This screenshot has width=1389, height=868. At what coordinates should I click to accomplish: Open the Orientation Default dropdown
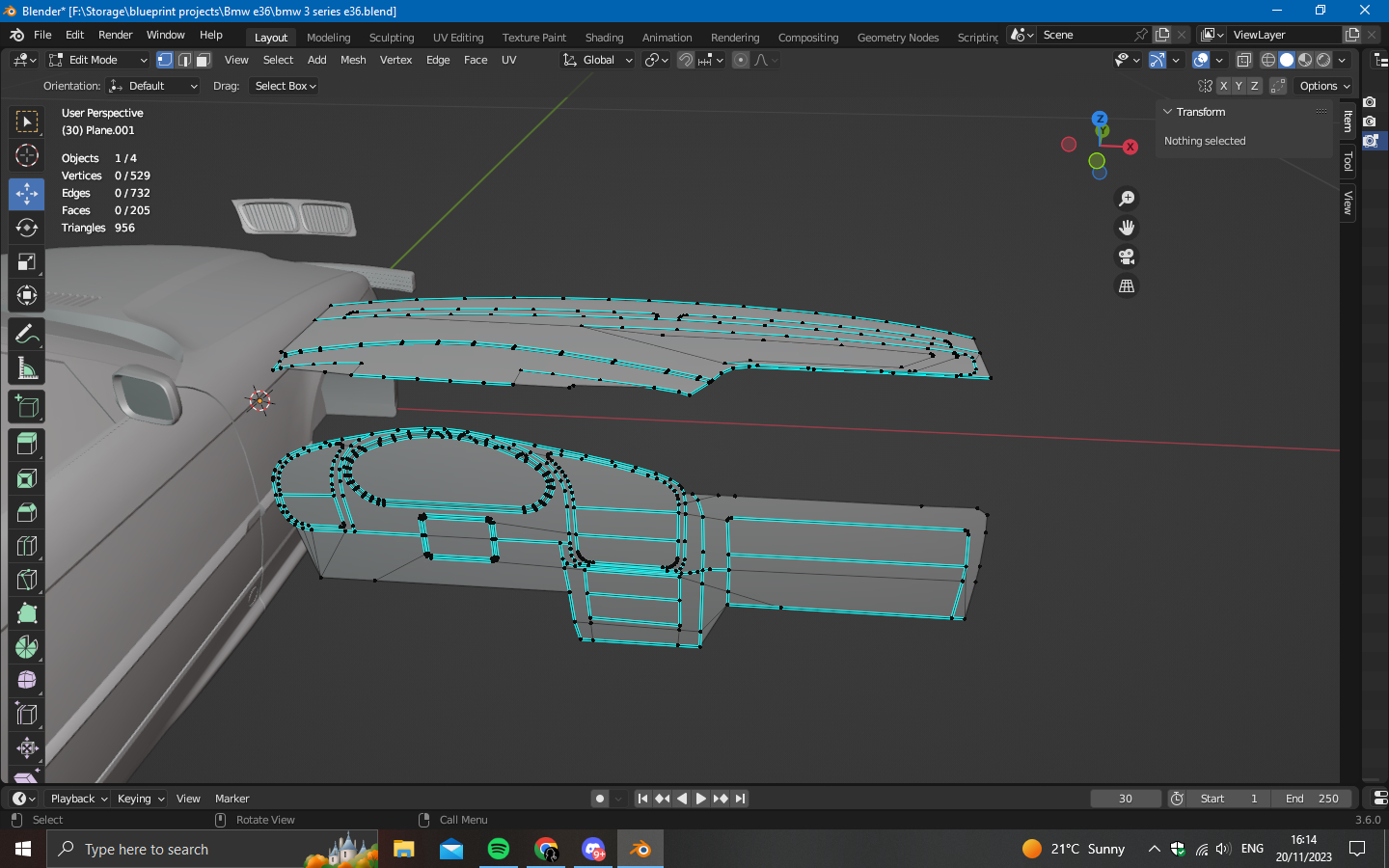pos(153,86)
